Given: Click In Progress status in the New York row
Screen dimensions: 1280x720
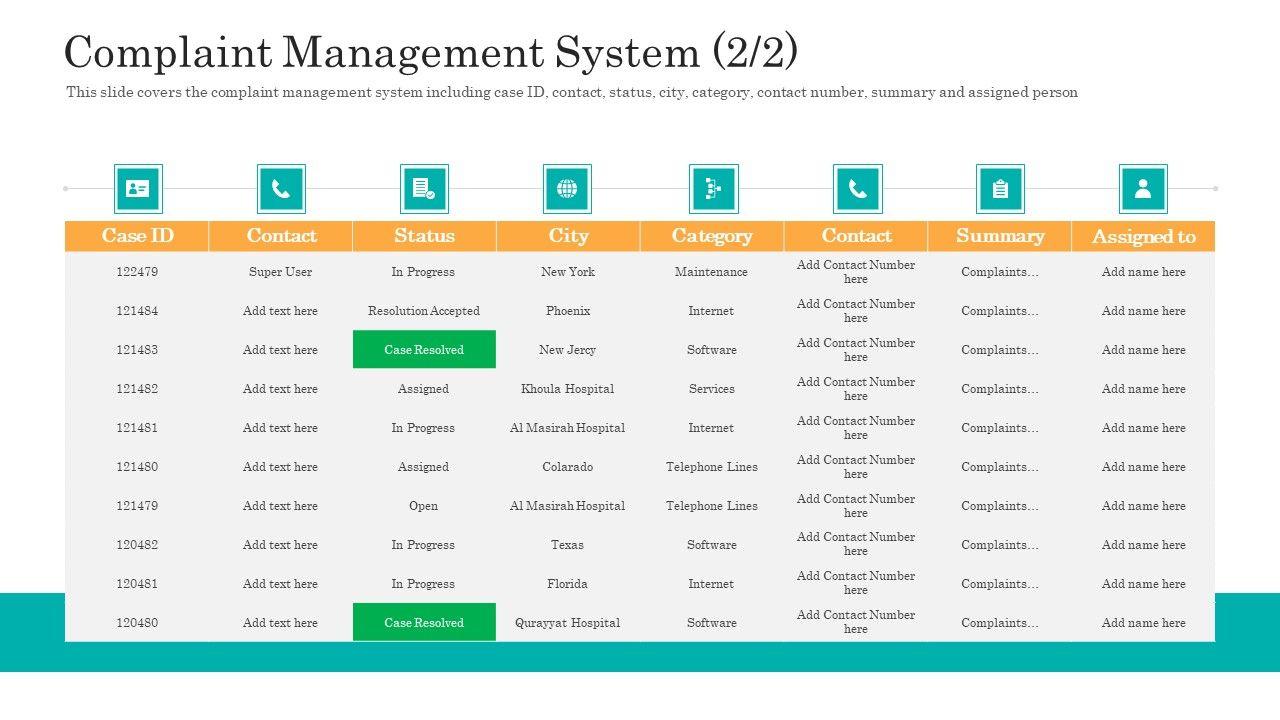Looking at the screenshot, I should click(x=424, y=272).
